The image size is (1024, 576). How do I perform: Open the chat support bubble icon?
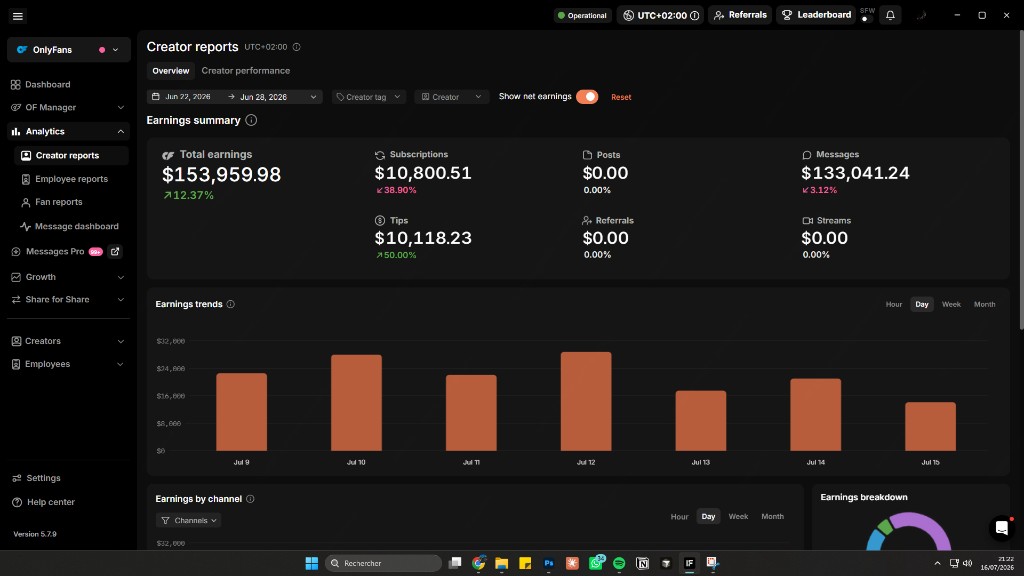(1001, 528)
